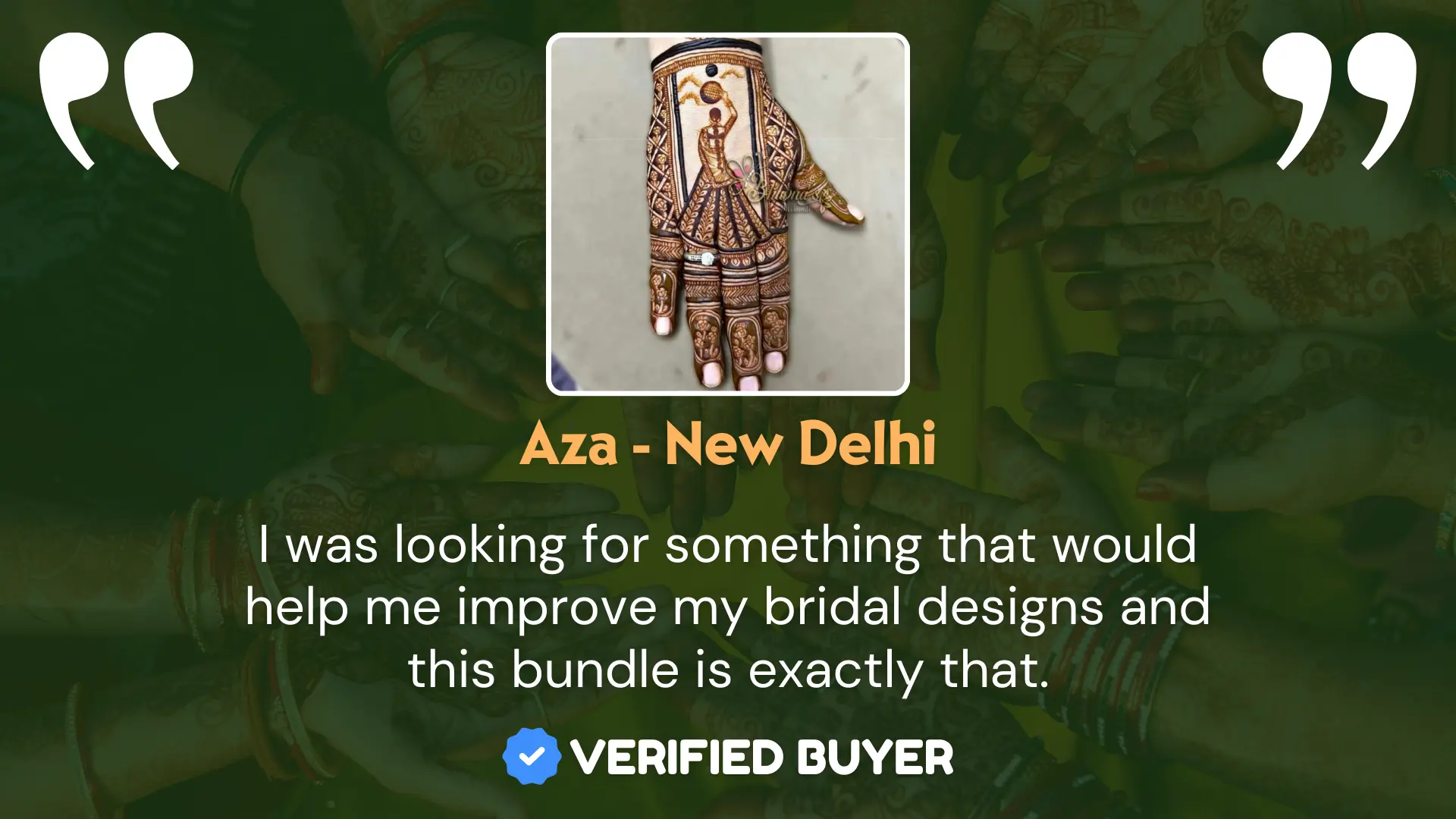Click the phrase 'bridal designs'

[x=933, y=608]
